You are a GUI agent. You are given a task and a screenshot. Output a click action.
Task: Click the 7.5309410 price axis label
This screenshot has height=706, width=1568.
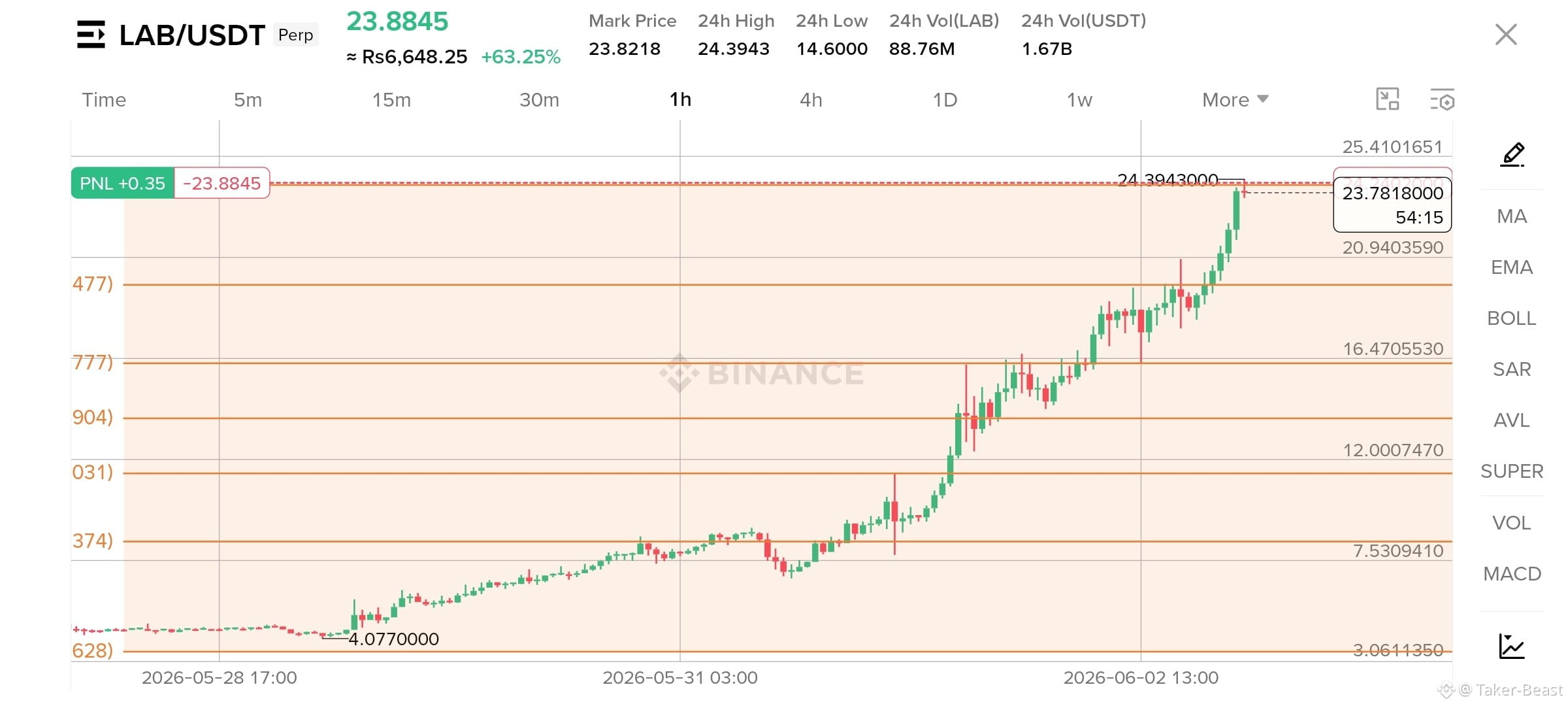coord(1398,550)
